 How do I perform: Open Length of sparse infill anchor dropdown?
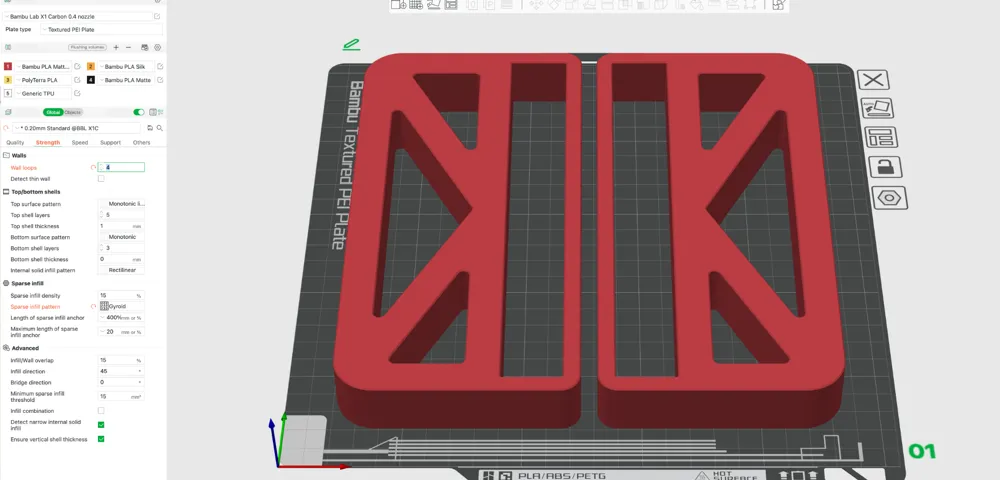121,317
